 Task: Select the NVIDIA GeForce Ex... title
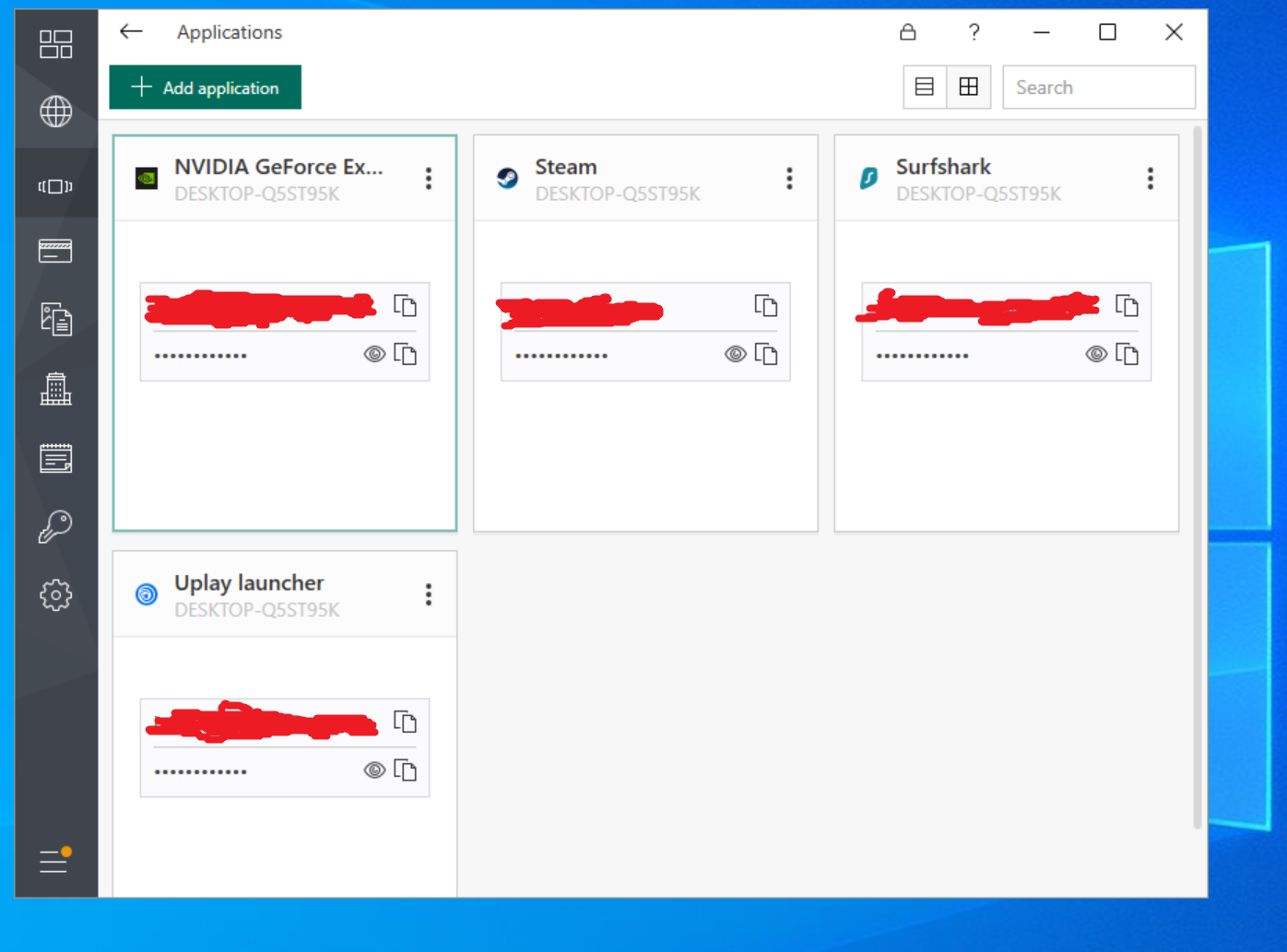click(278, 167)
